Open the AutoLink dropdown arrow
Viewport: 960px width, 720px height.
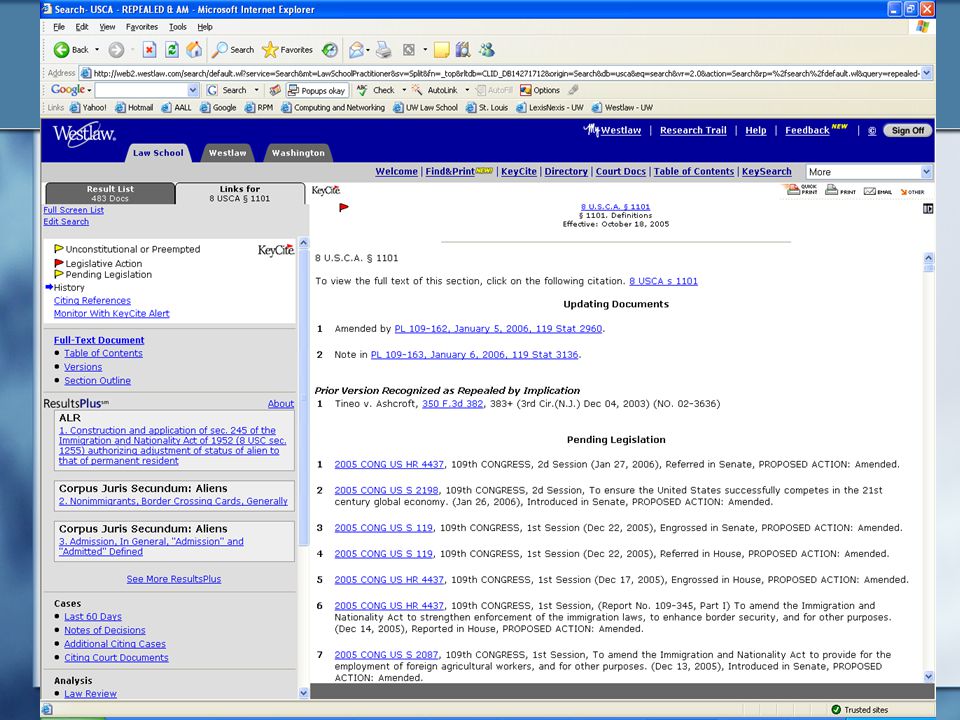tap(467, 90)
